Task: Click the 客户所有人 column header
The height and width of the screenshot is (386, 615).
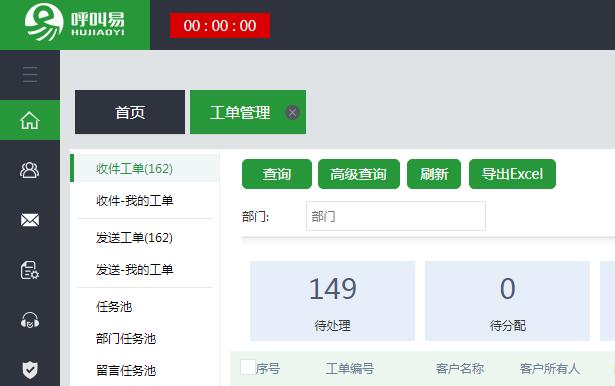Action: click(x=549, y=368)
